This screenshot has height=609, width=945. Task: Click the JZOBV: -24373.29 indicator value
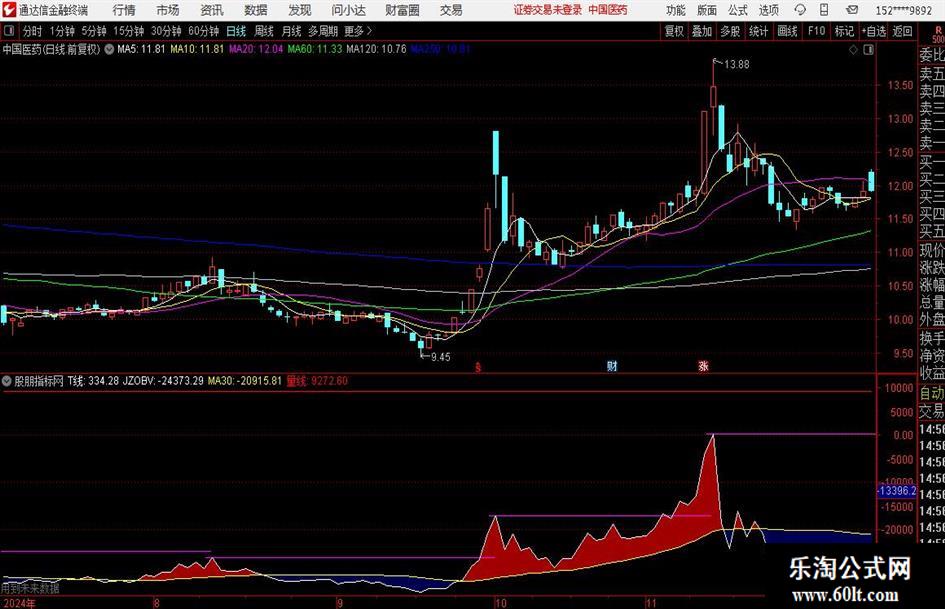click(163, 381)
